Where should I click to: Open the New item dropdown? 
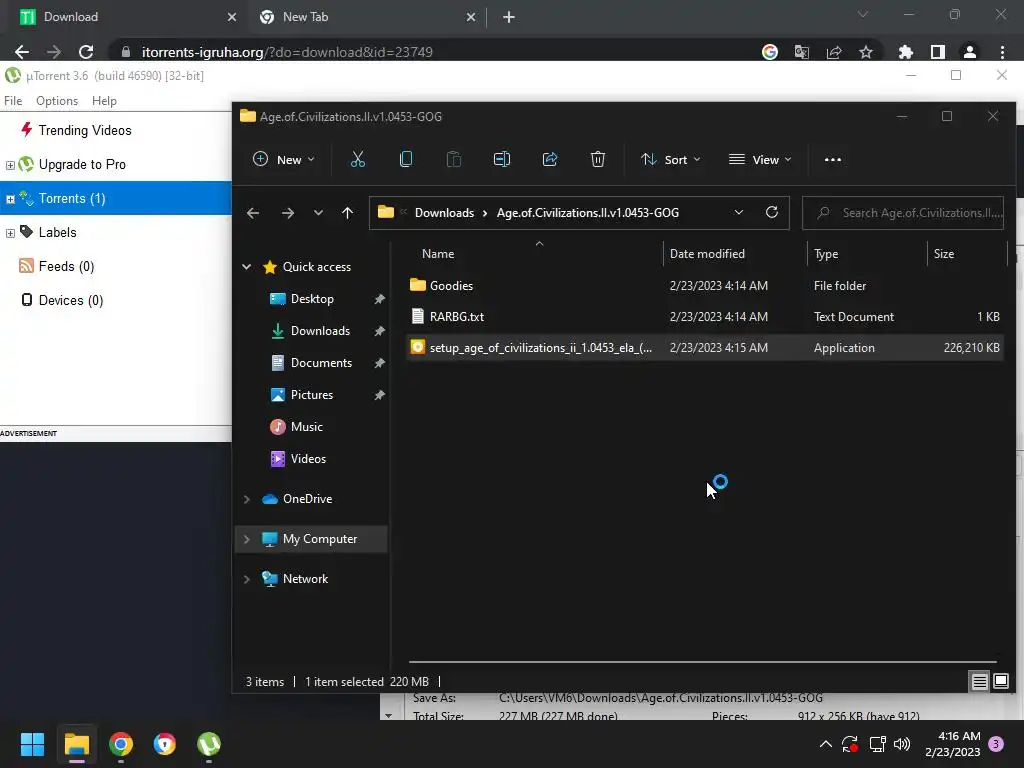[283, 159]
